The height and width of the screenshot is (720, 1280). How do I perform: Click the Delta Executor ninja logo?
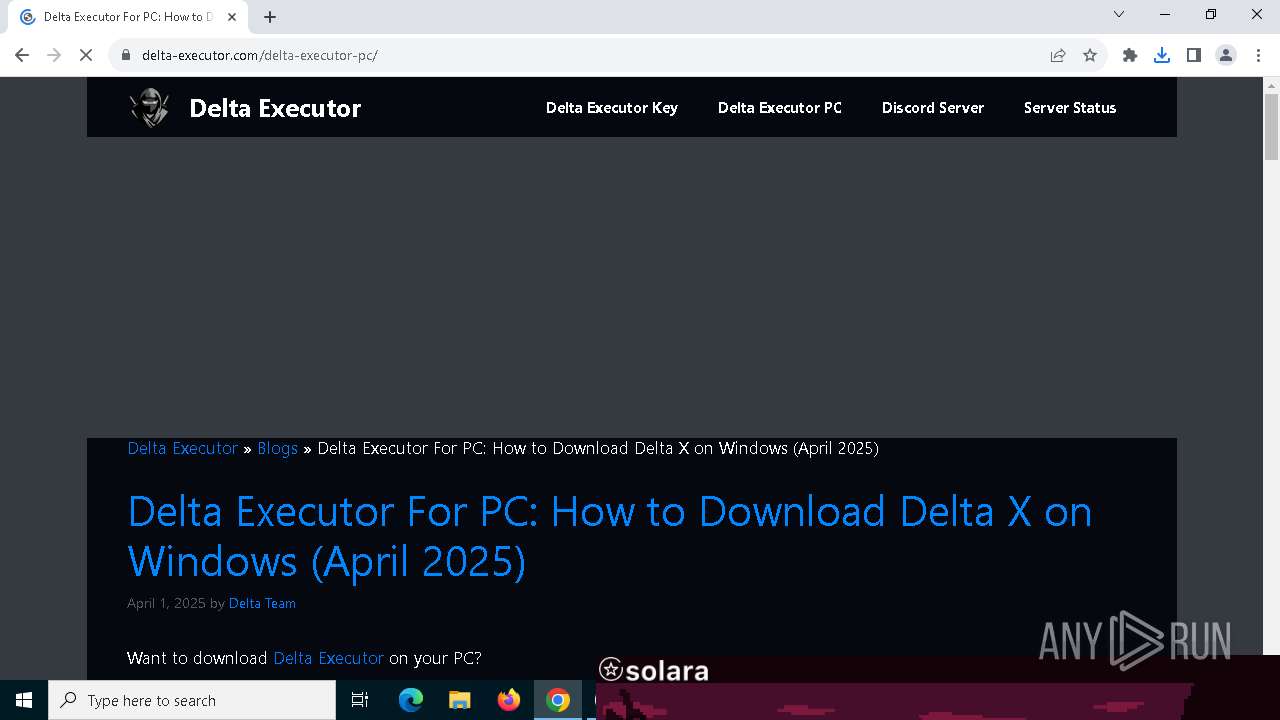pos(149,108)
